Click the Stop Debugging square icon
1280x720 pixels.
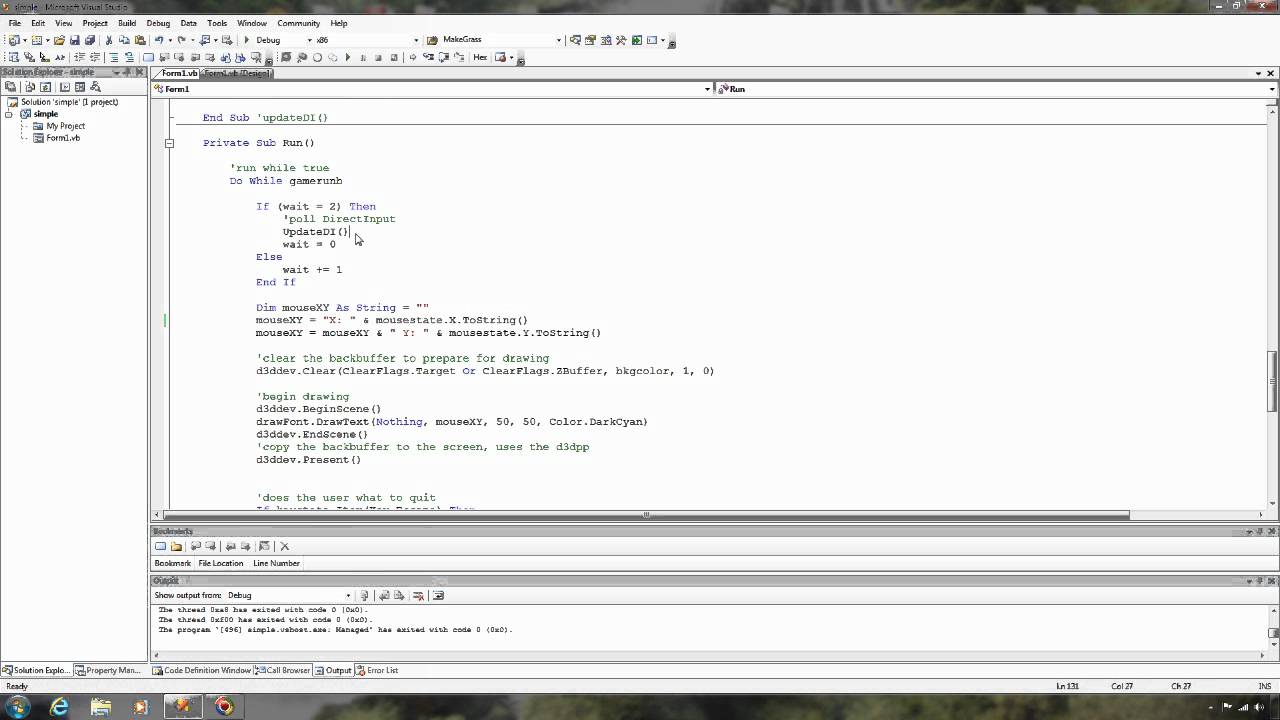(x=378, y=57)
